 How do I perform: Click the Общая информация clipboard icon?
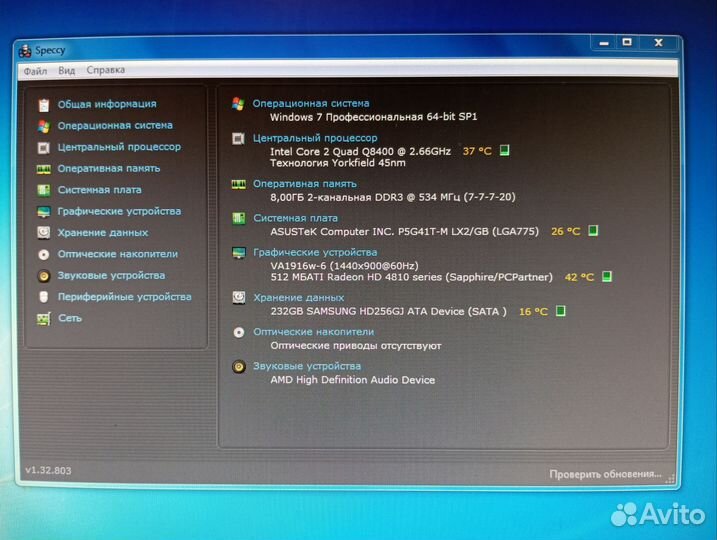point(44,105)
